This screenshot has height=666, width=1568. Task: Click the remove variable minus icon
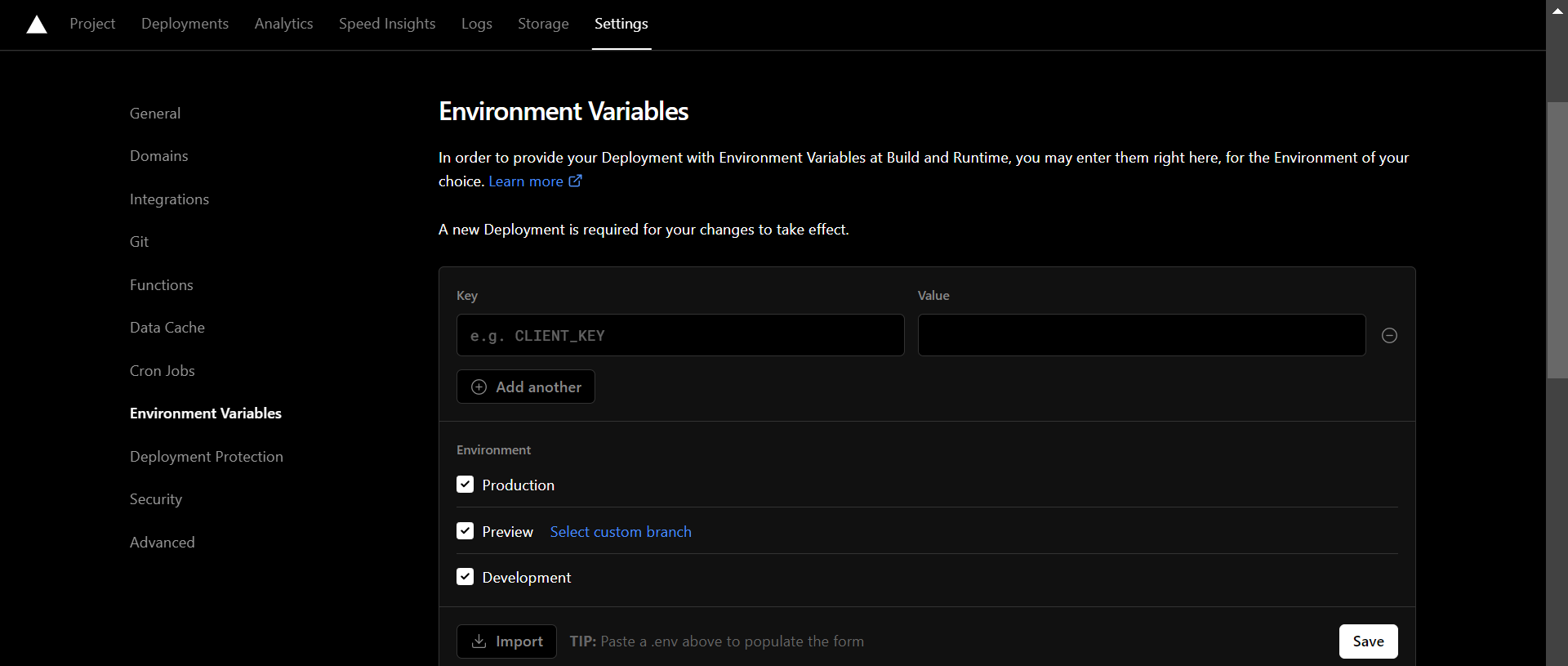point(1389,336)
